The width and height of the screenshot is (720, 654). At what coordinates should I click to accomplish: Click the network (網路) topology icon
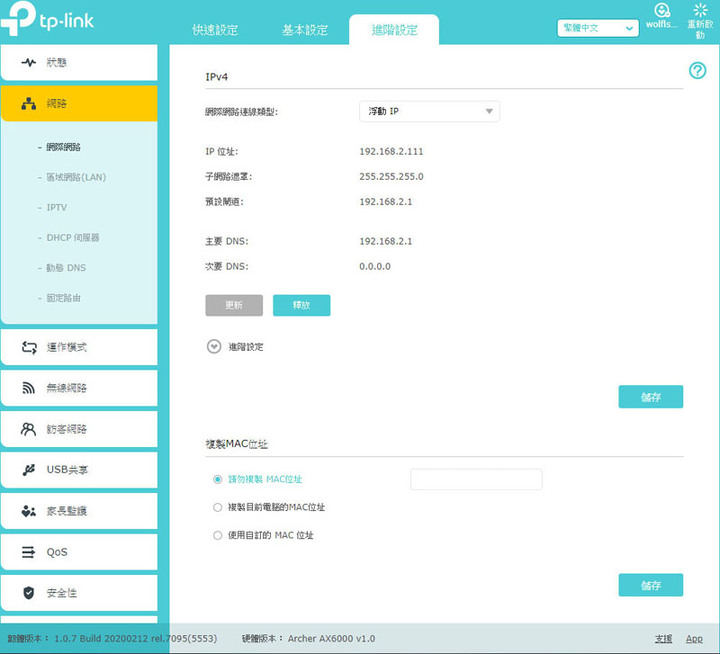(x=29, y=104)
